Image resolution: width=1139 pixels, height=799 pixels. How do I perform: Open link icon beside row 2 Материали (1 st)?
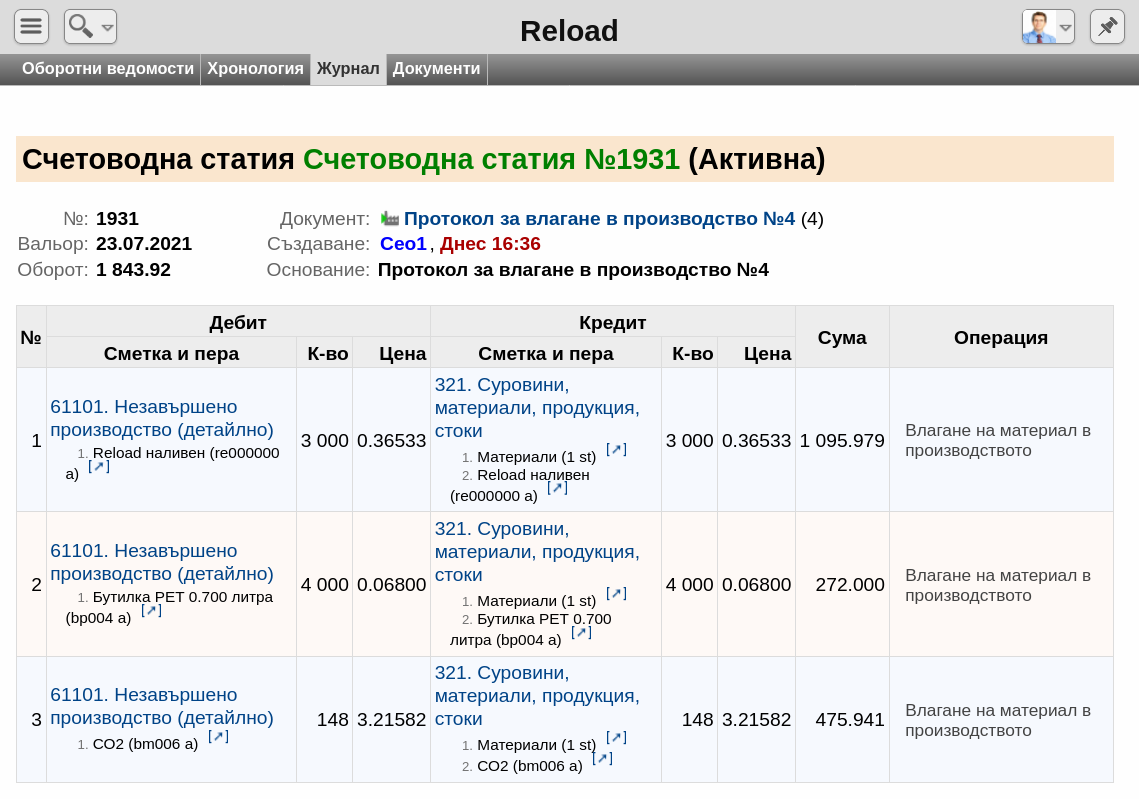616,593
